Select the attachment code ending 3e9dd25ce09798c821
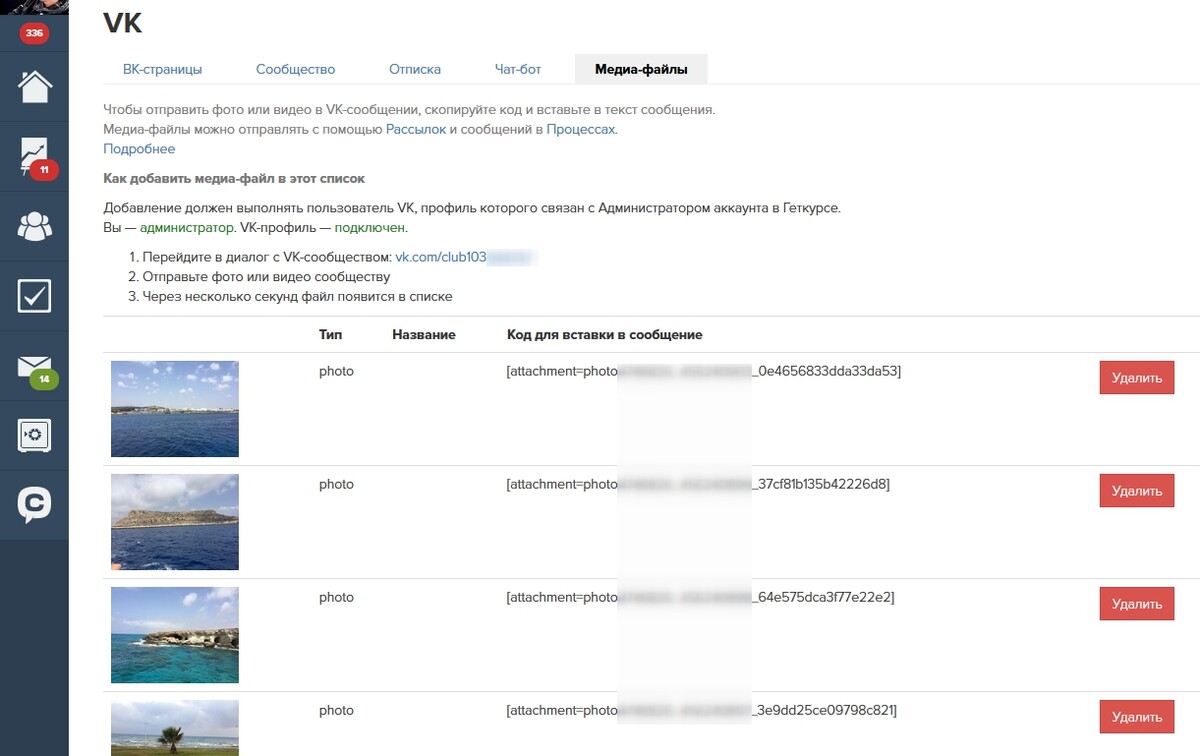This screenshot has width=1200, height=756. click(x=702, y=710)
